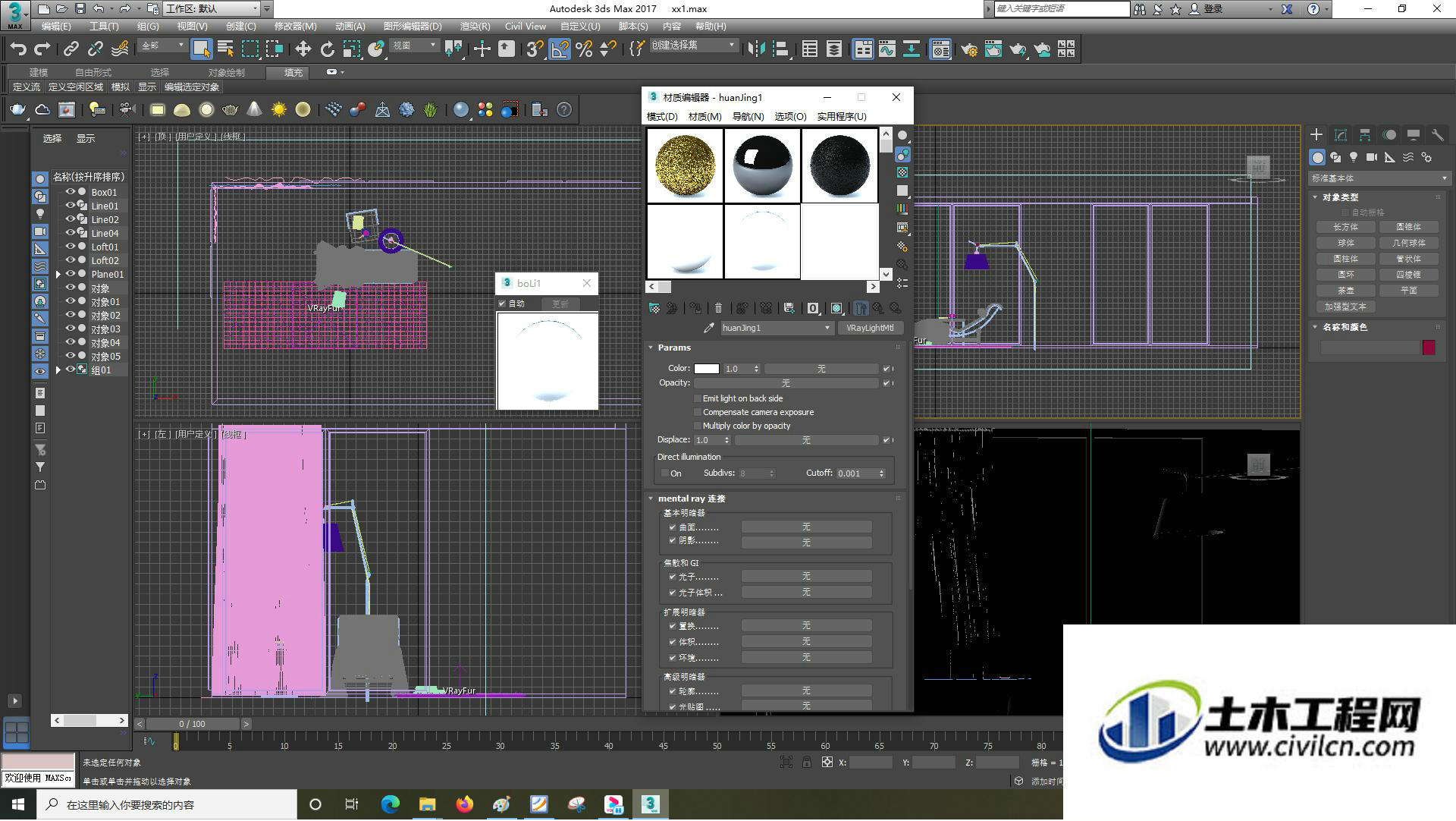
Task: Expand the Plane01 tree item
Action: click(58, 275)
